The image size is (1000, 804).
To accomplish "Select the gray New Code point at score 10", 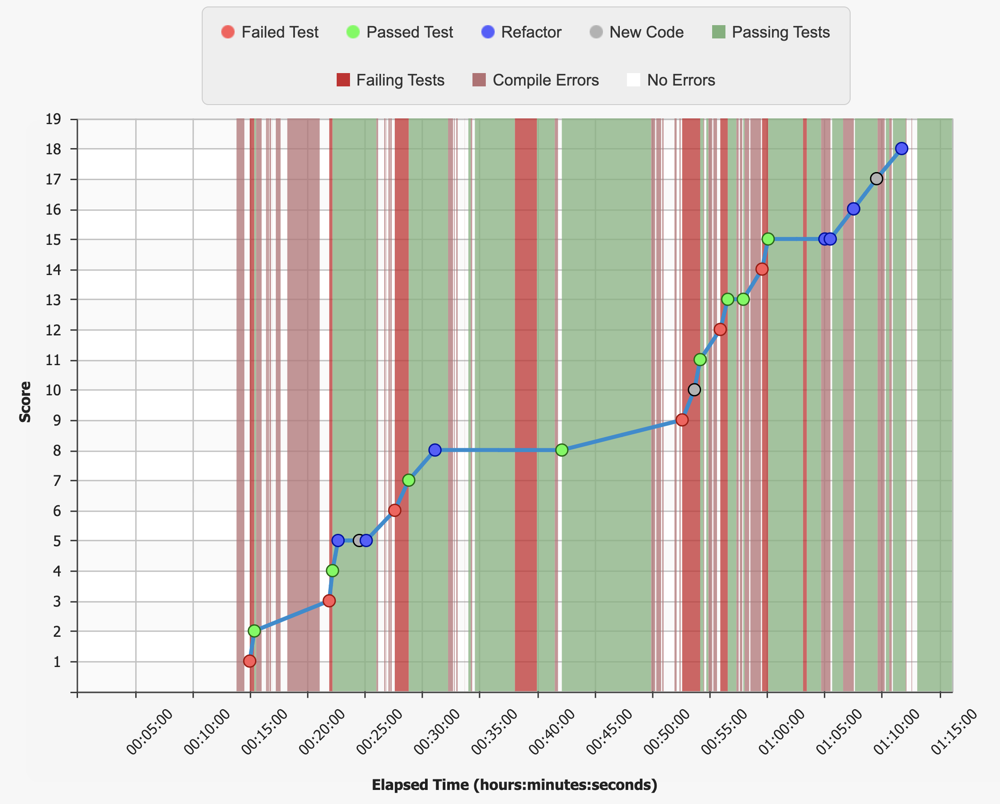I will pyautogui.click(x=695, y=390).
